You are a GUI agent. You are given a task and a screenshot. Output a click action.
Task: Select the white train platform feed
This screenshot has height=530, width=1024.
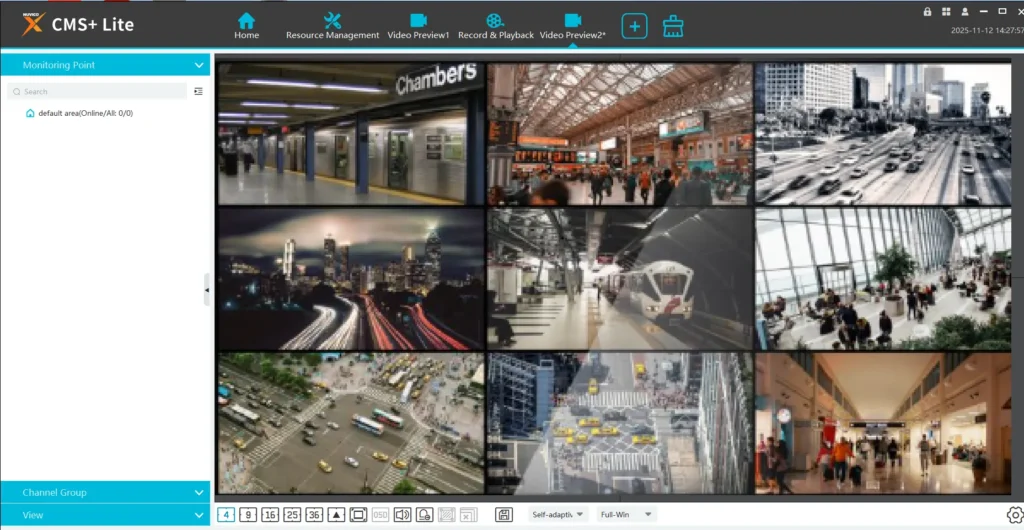point(620,279)
